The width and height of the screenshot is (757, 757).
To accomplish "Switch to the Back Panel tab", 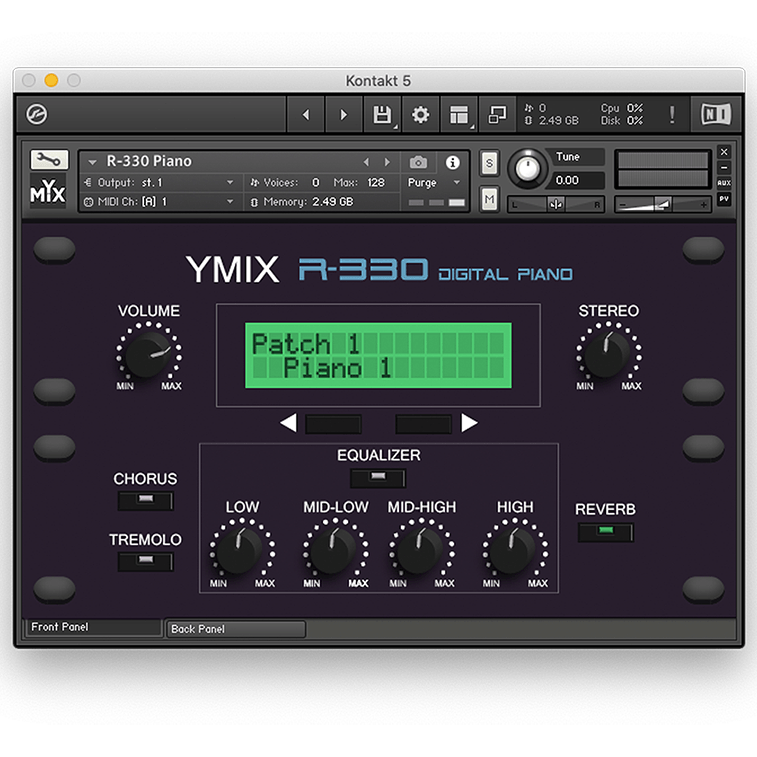I will [x=236, y=629].
